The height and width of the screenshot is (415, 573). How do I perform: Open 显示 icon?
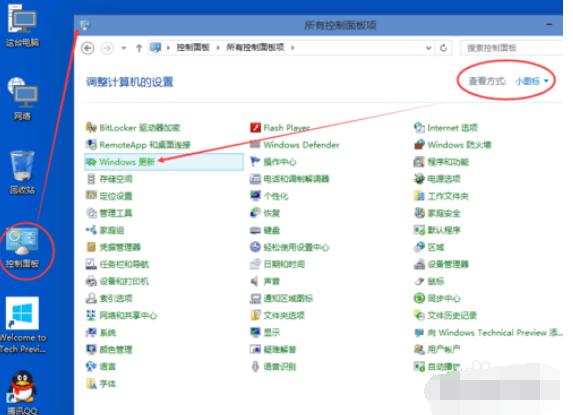(255, 332)
